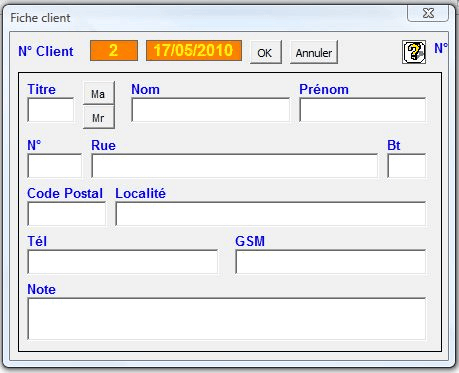Focus the Titre input field
This screenshot has width=459, height=373.
(51, 110)
